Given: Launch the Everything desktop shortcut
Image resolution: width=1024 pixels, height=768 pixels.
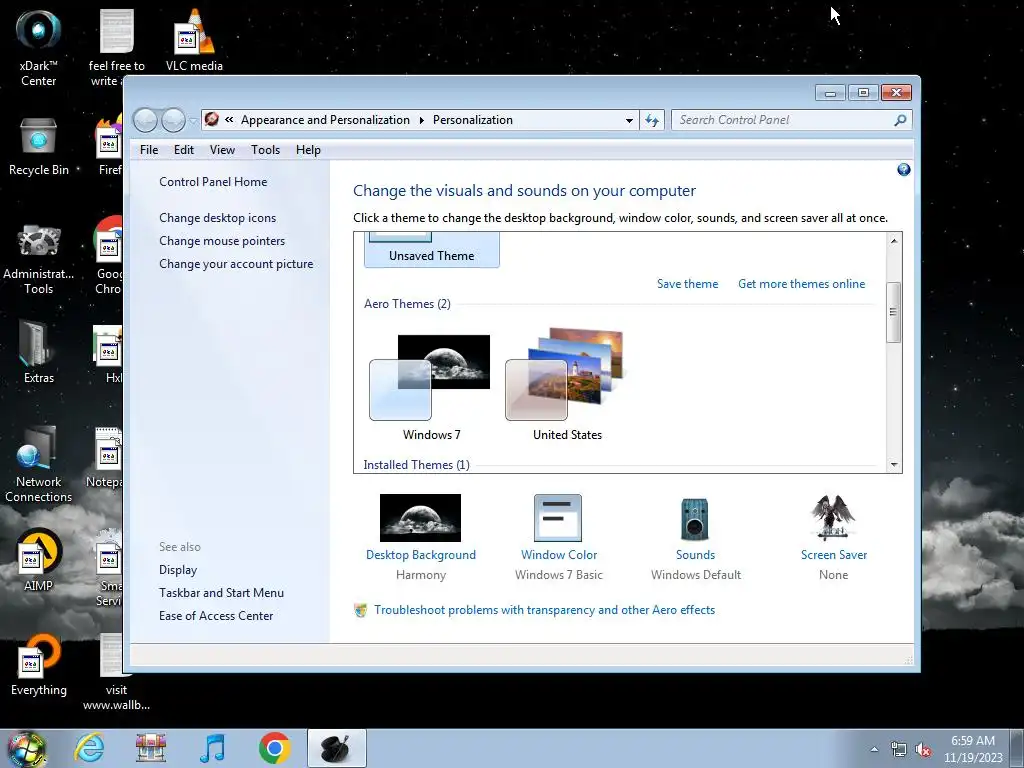Looking at the screenshot, I should [x=39, y=665].
